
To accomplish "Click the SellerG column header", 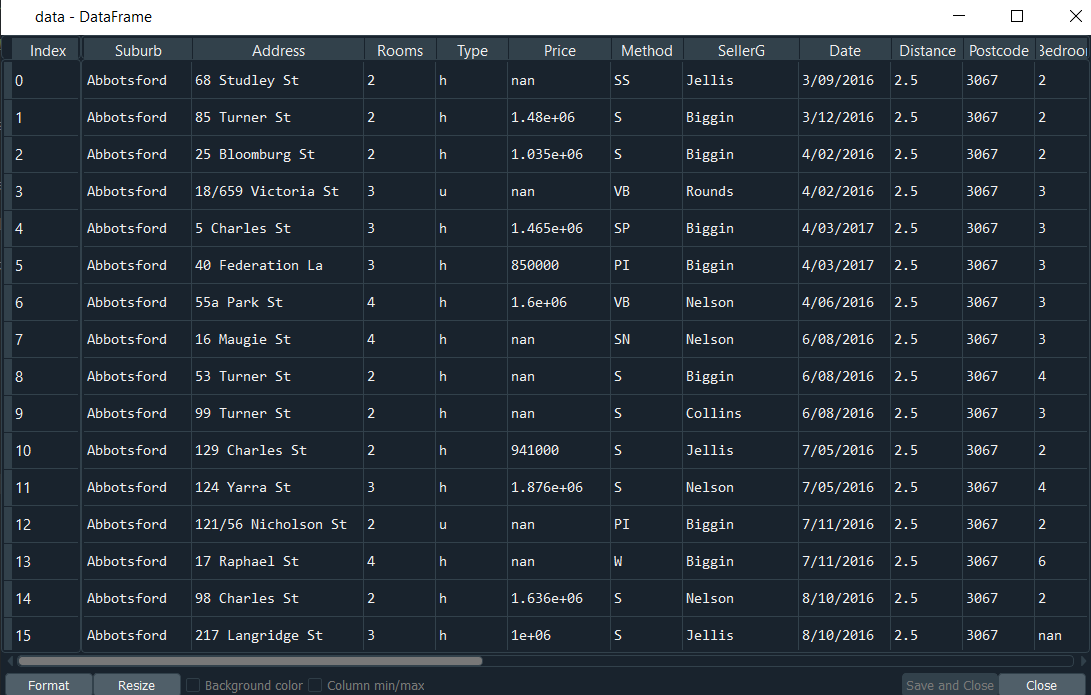I will (741, 50).
